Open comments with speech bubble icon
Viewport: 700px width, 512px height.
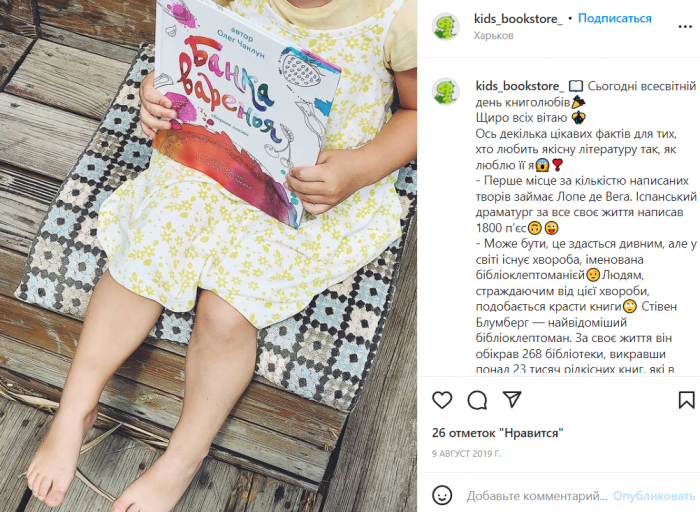point(477,400)
